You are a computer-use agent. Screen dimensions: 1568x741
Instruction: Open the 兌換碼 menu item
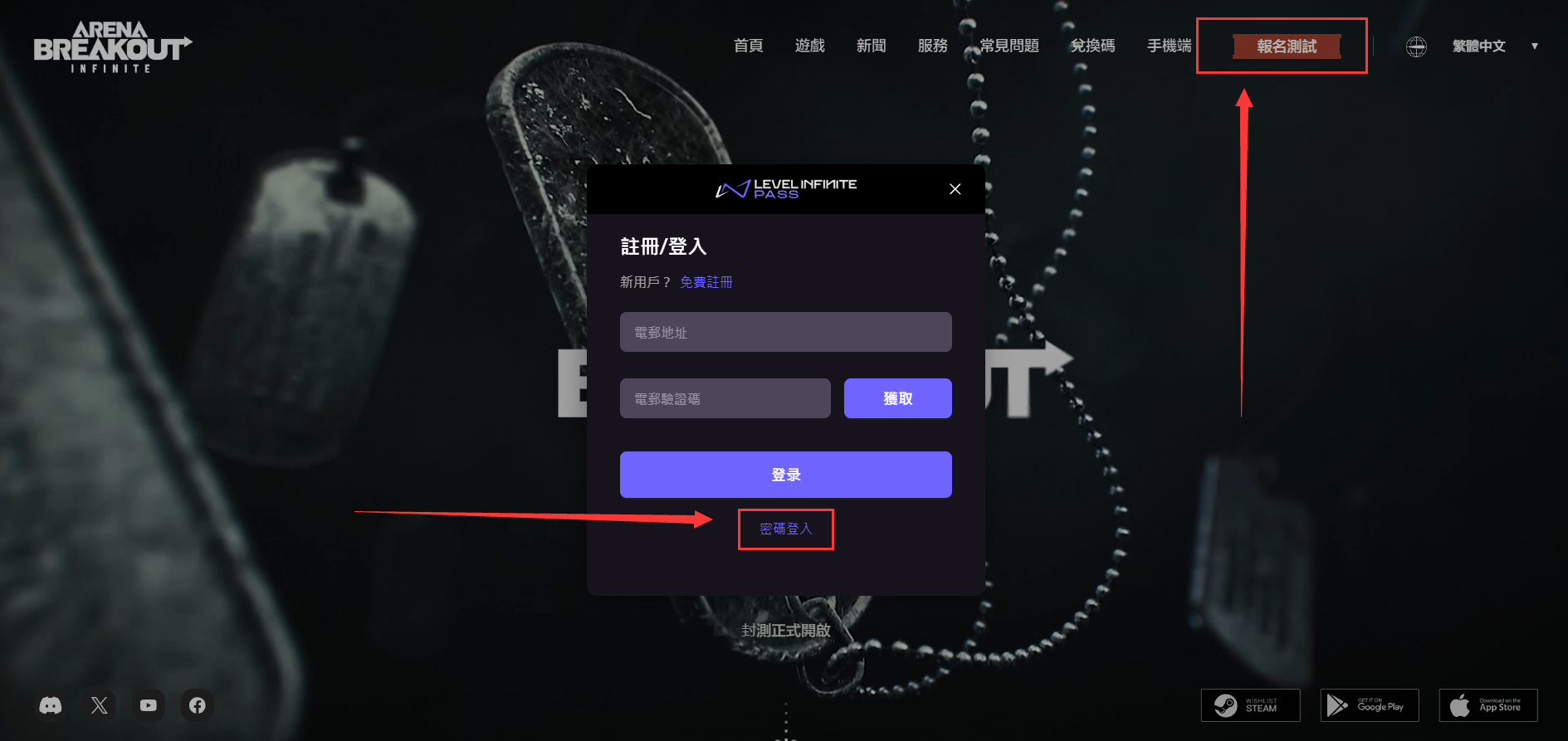pos(1092,46)
